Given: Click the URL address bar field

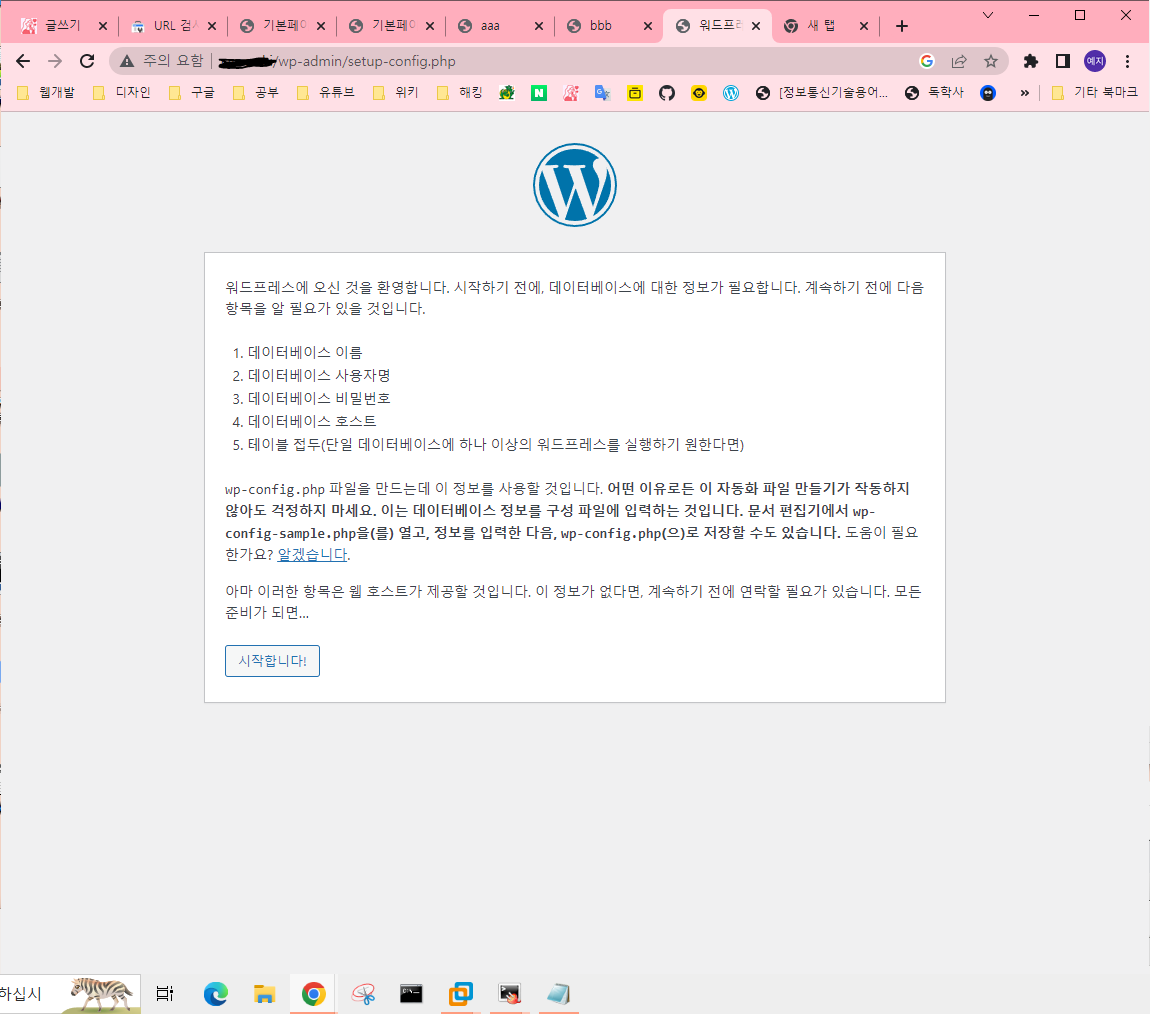Looking at the screenshot, I should [557, 61].
